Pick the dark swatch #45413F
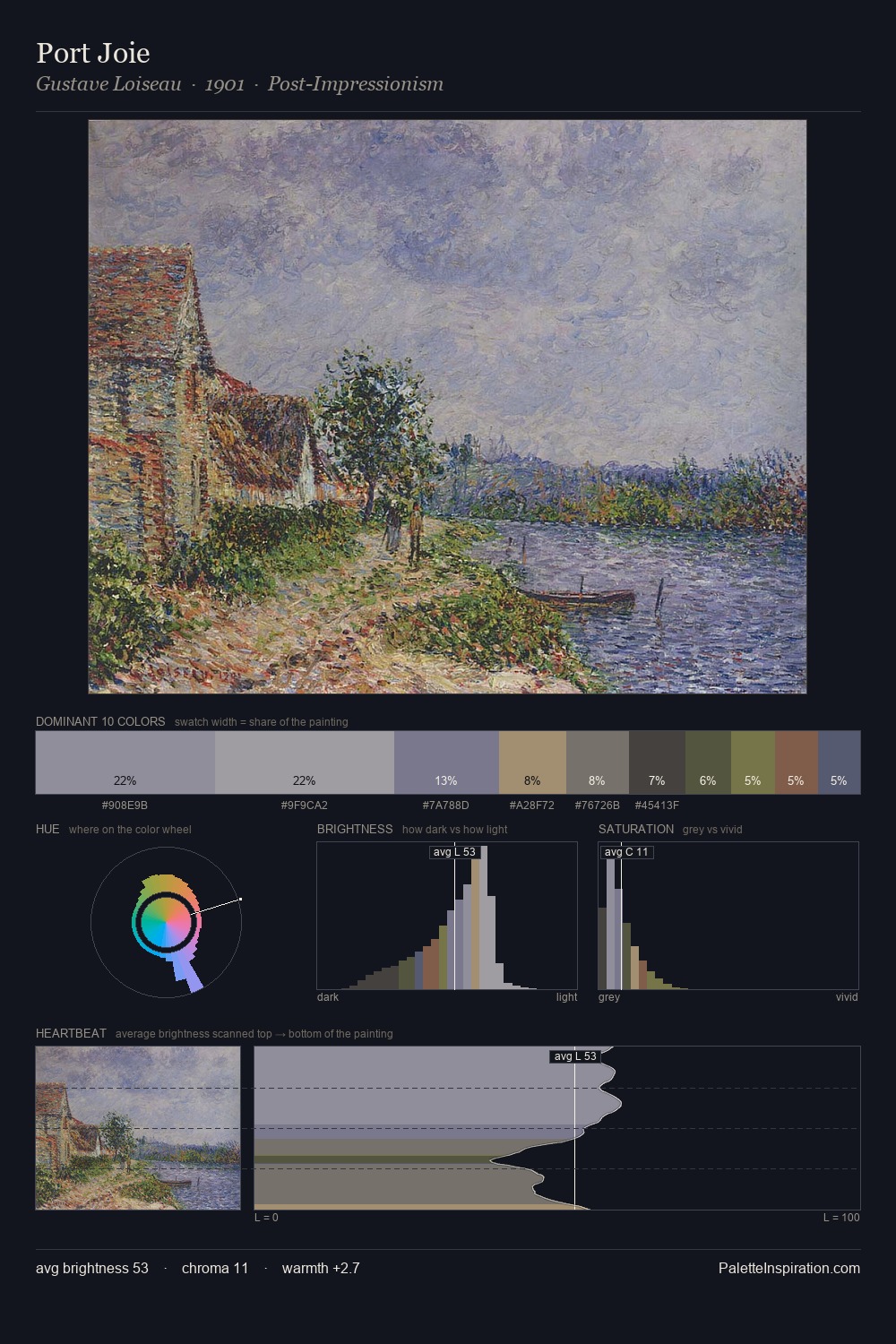 tap(657, 762)
